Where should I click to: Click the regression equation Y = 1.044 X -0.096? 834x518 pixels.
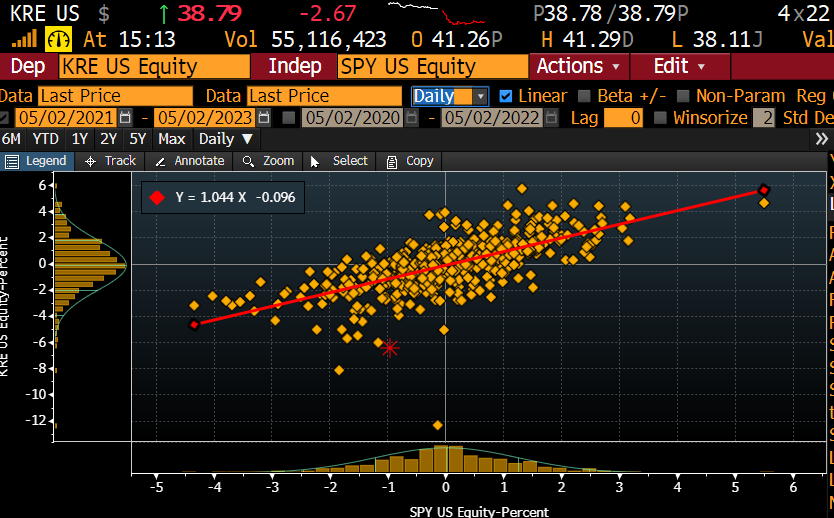point(235,197)
